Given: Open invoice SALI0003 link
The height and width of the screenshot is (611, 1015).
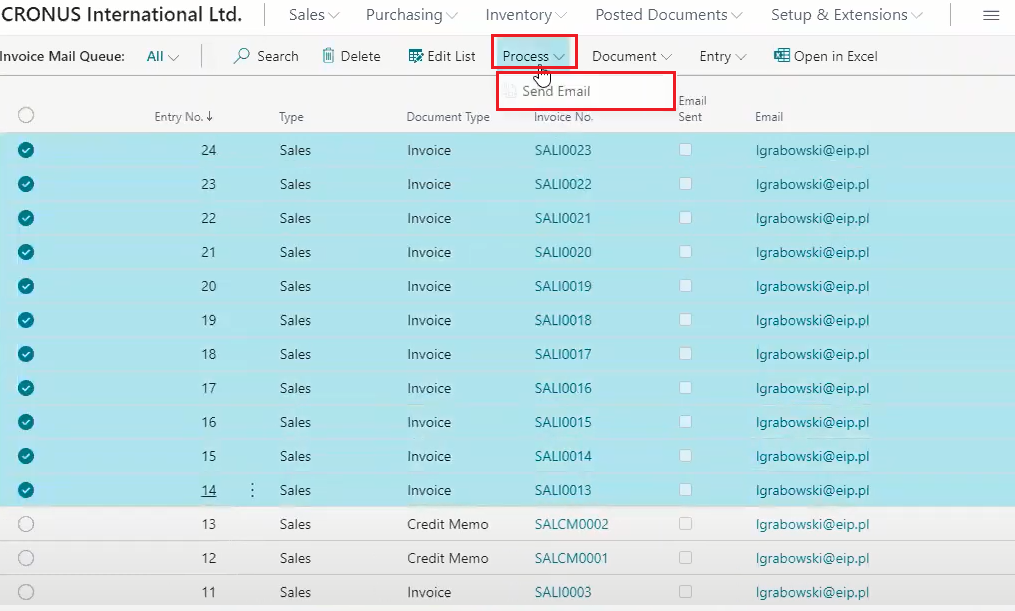Looking at the screenshot, I should coord(563,592).
